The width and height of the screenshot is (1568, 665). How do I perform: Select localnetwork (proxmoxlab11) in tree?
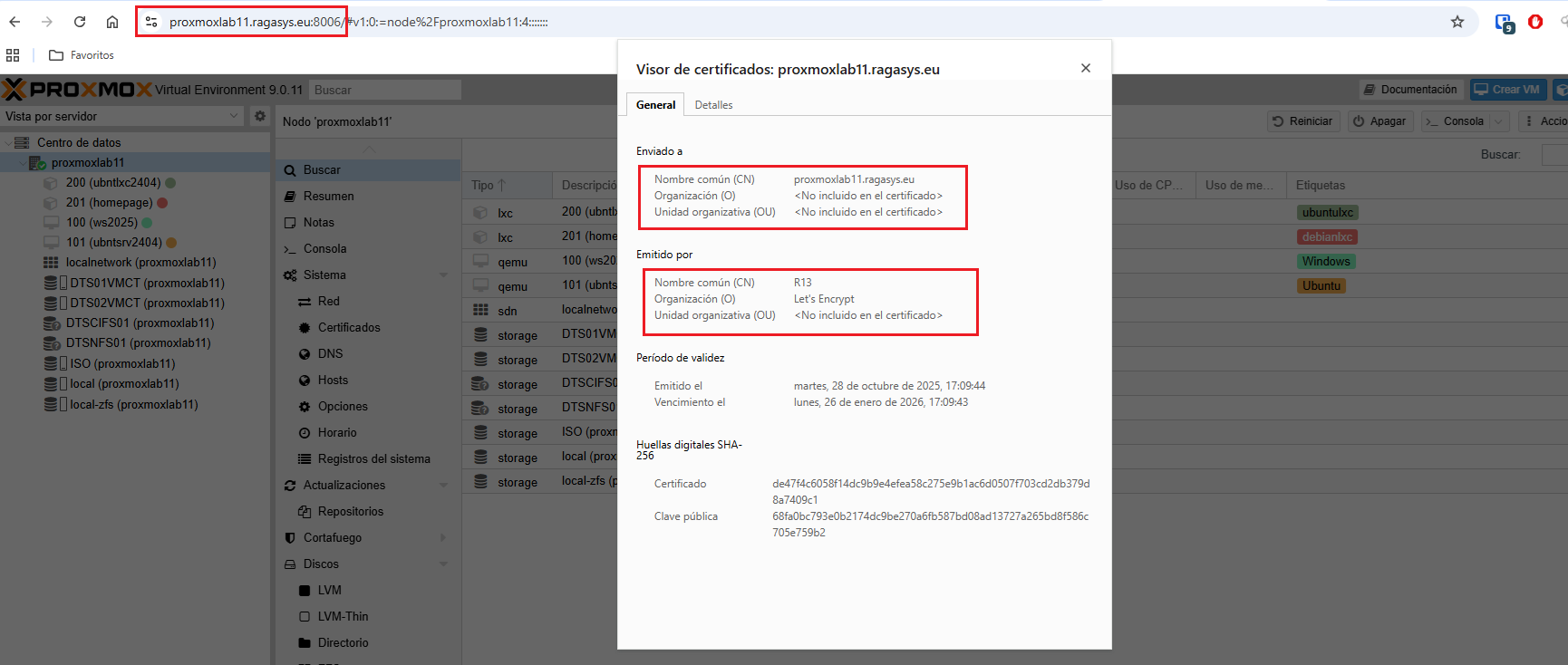pyautogui.click(x=140, y=262)
